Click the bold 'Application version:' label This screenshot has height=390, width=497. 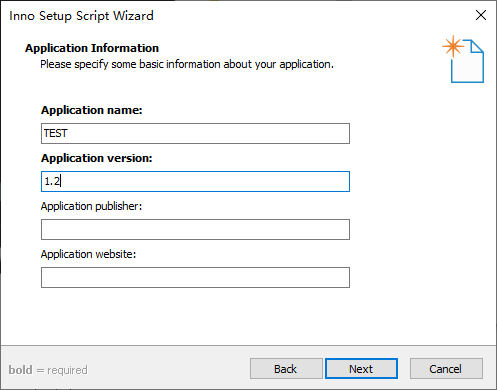click(97, 158)
